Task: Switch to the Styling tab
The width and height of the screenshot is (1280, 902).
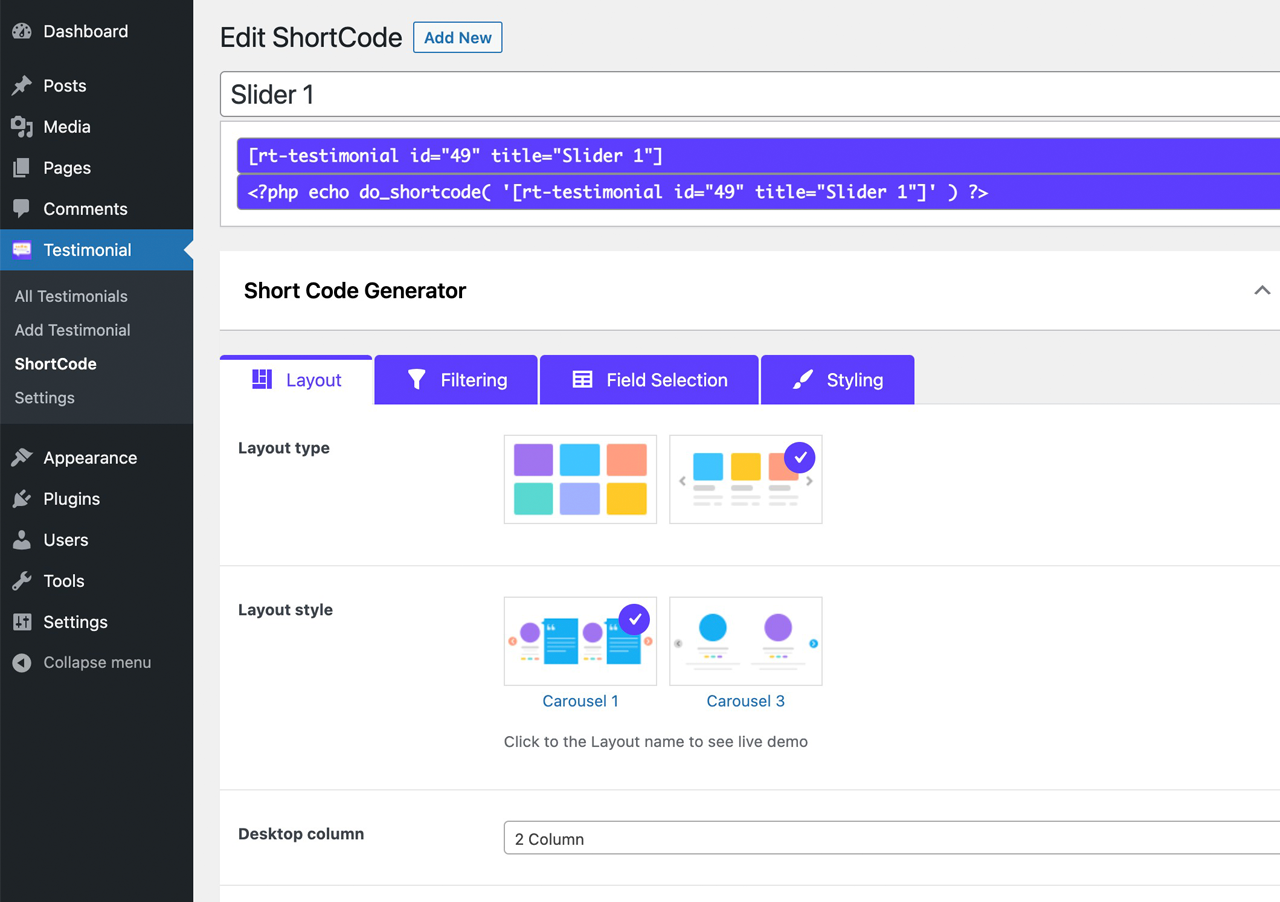Action: tap(838, 380)
